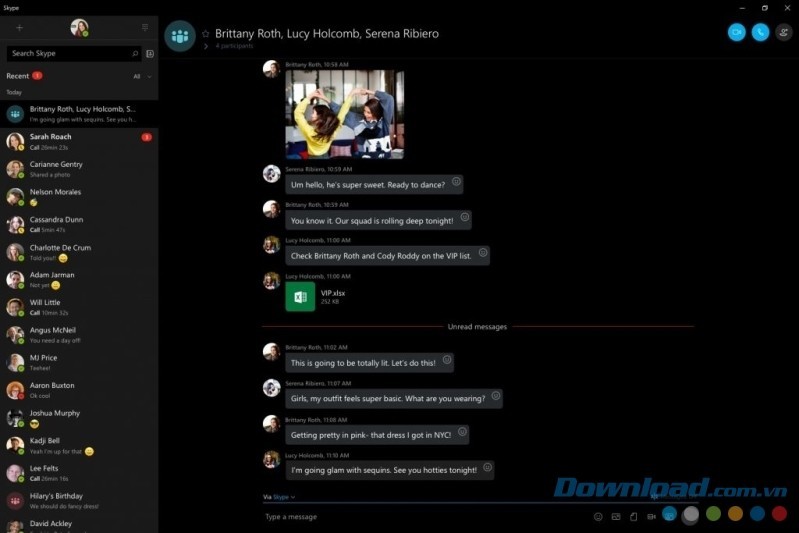Select the green color circle
The width and height of the screenshot is (799, 533).
tap(713, 514)
